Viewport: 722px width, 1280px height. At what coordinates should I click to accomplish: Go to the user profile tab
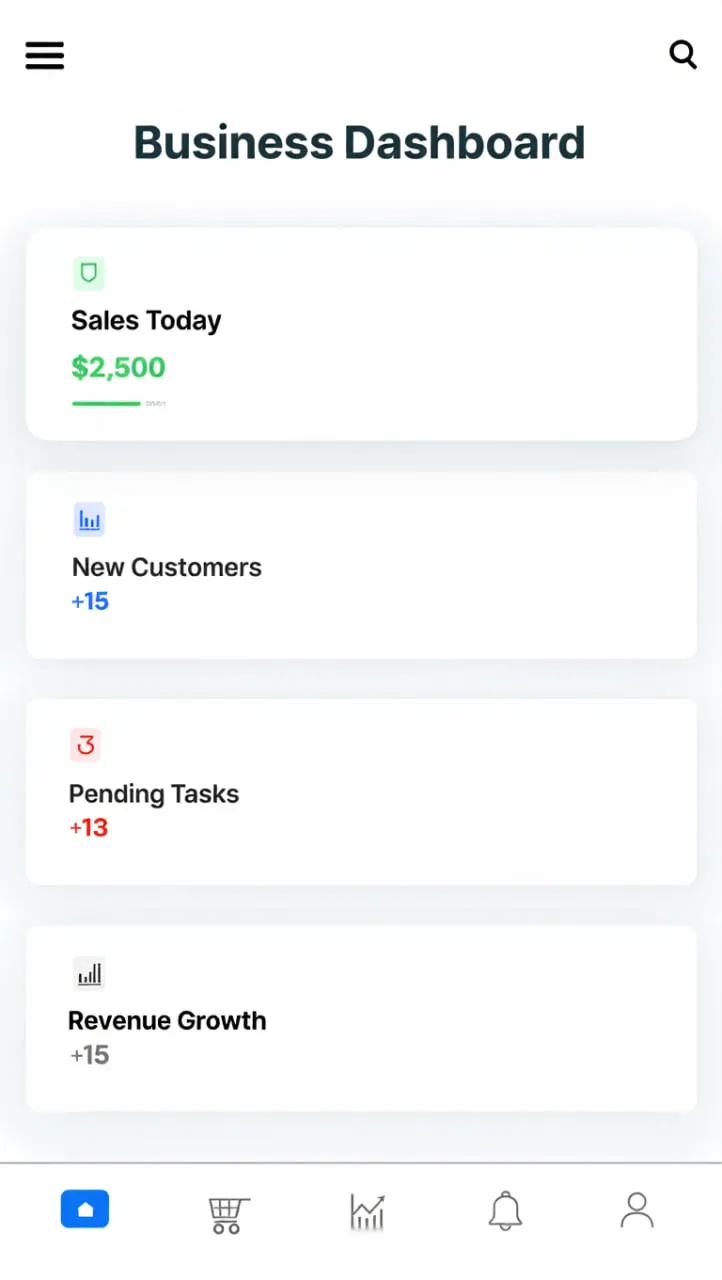click(637, 1210)
